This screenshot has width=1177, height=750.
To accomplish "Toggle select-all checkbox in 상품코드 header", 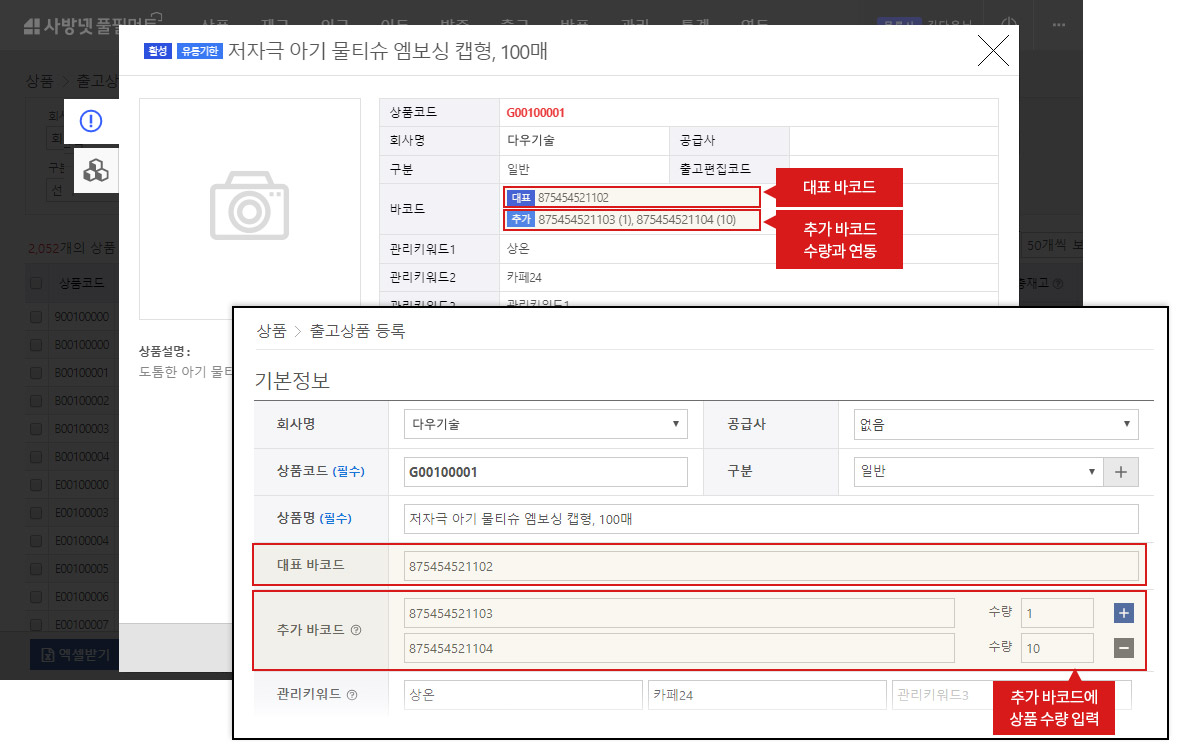I will (36, 284).
